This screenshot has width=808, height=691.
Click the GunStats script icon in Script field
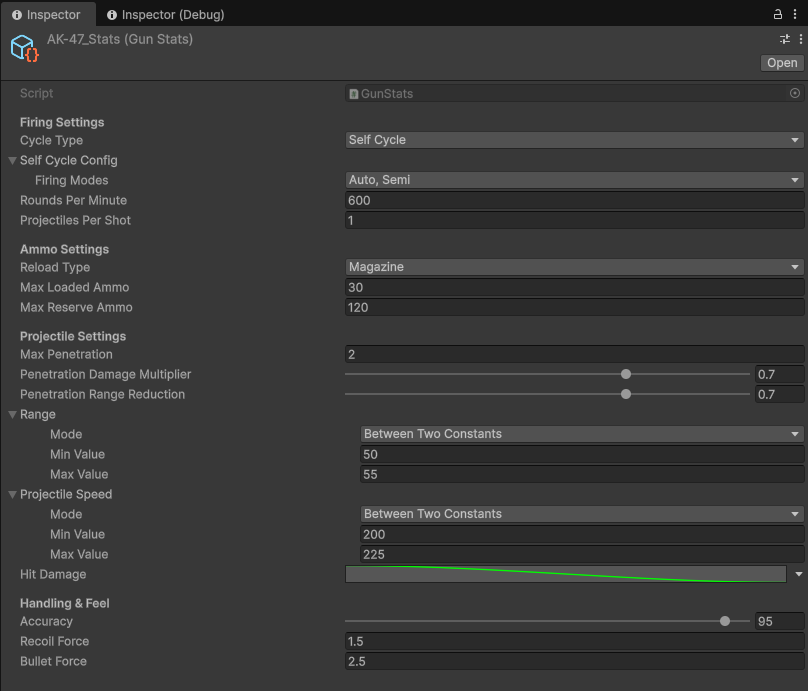click(353, 93)
